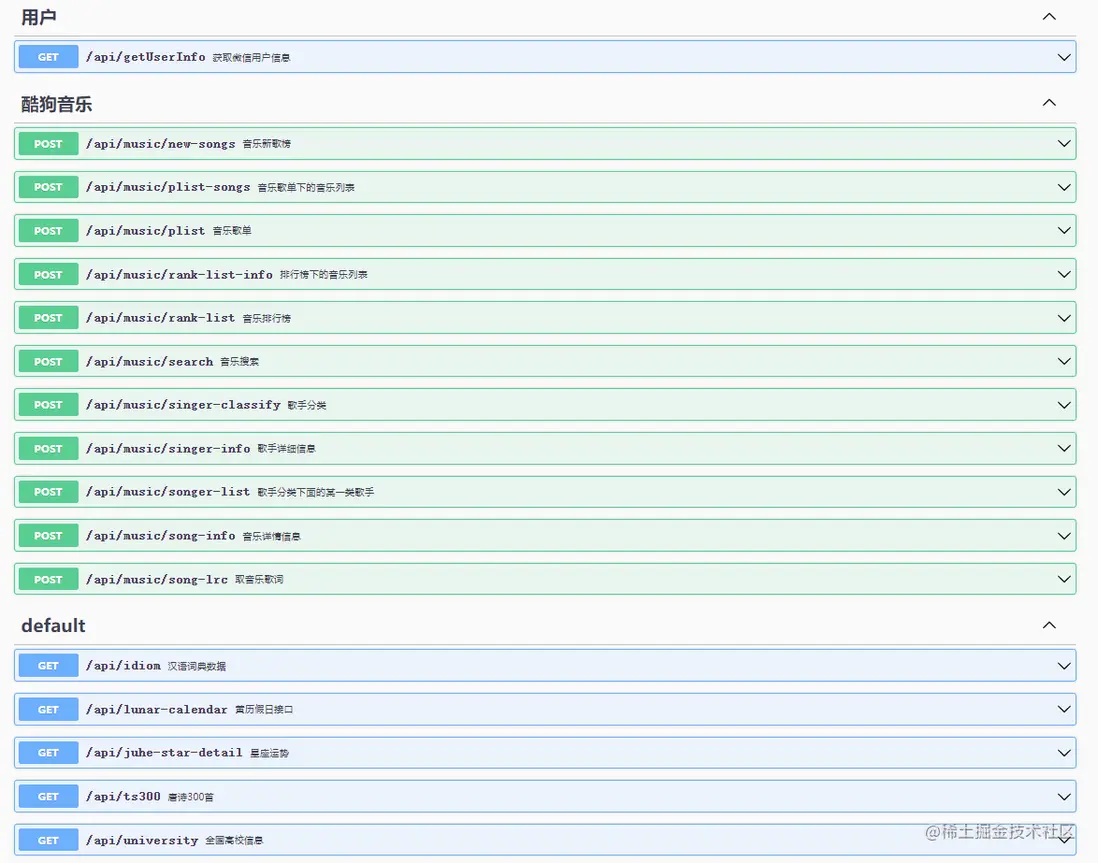The height and width of the screenshot is (863, 1098).
Task: Click the default section header
Action: (x=53, y=625)
